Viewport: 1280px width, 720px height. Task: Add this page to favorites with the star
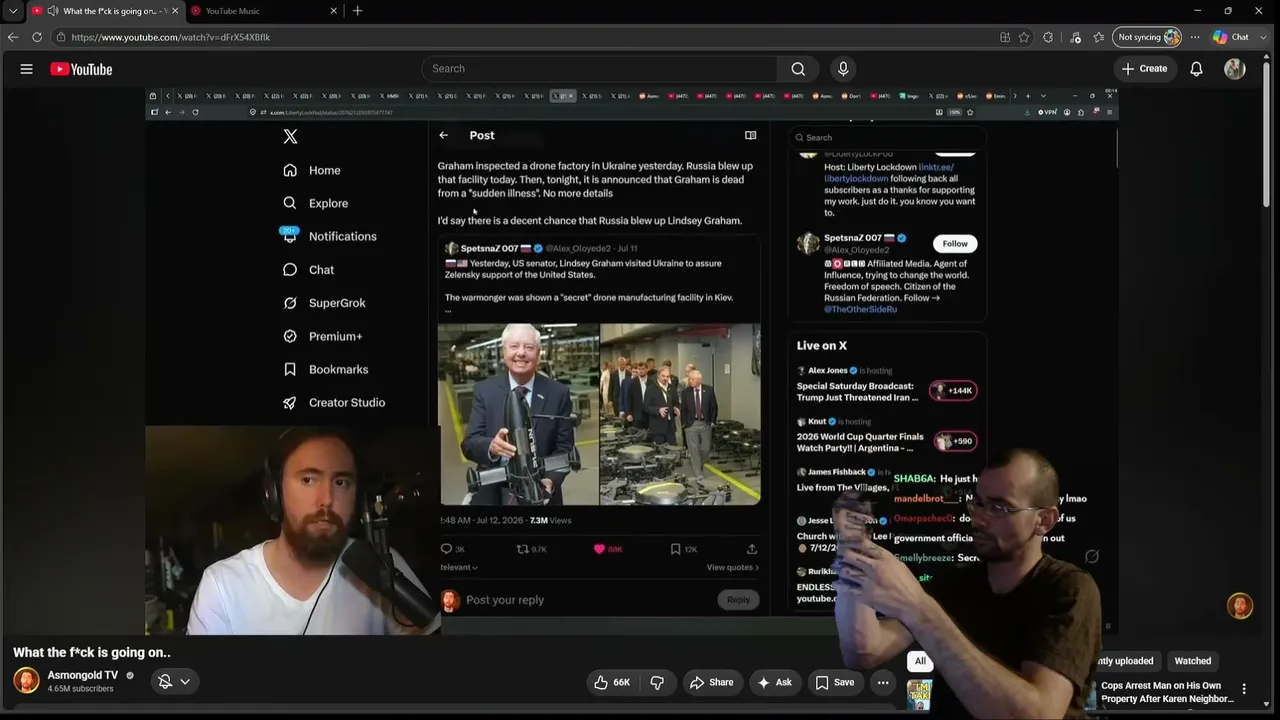(1024, 37)
